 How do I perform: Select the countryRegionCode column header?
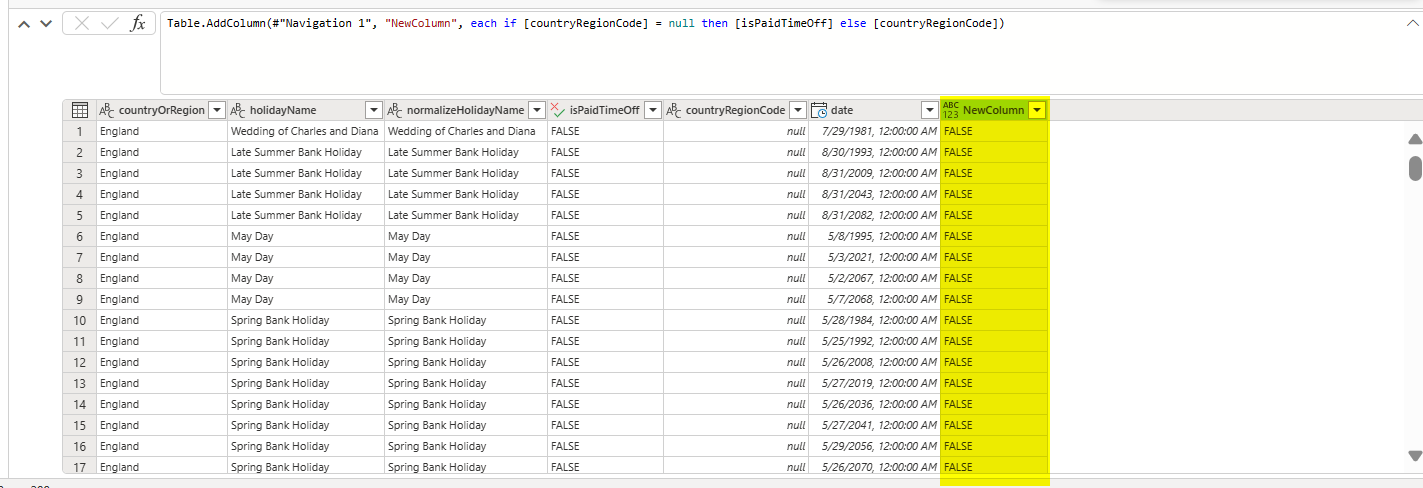pyautogui.click(x=735, y=110)
